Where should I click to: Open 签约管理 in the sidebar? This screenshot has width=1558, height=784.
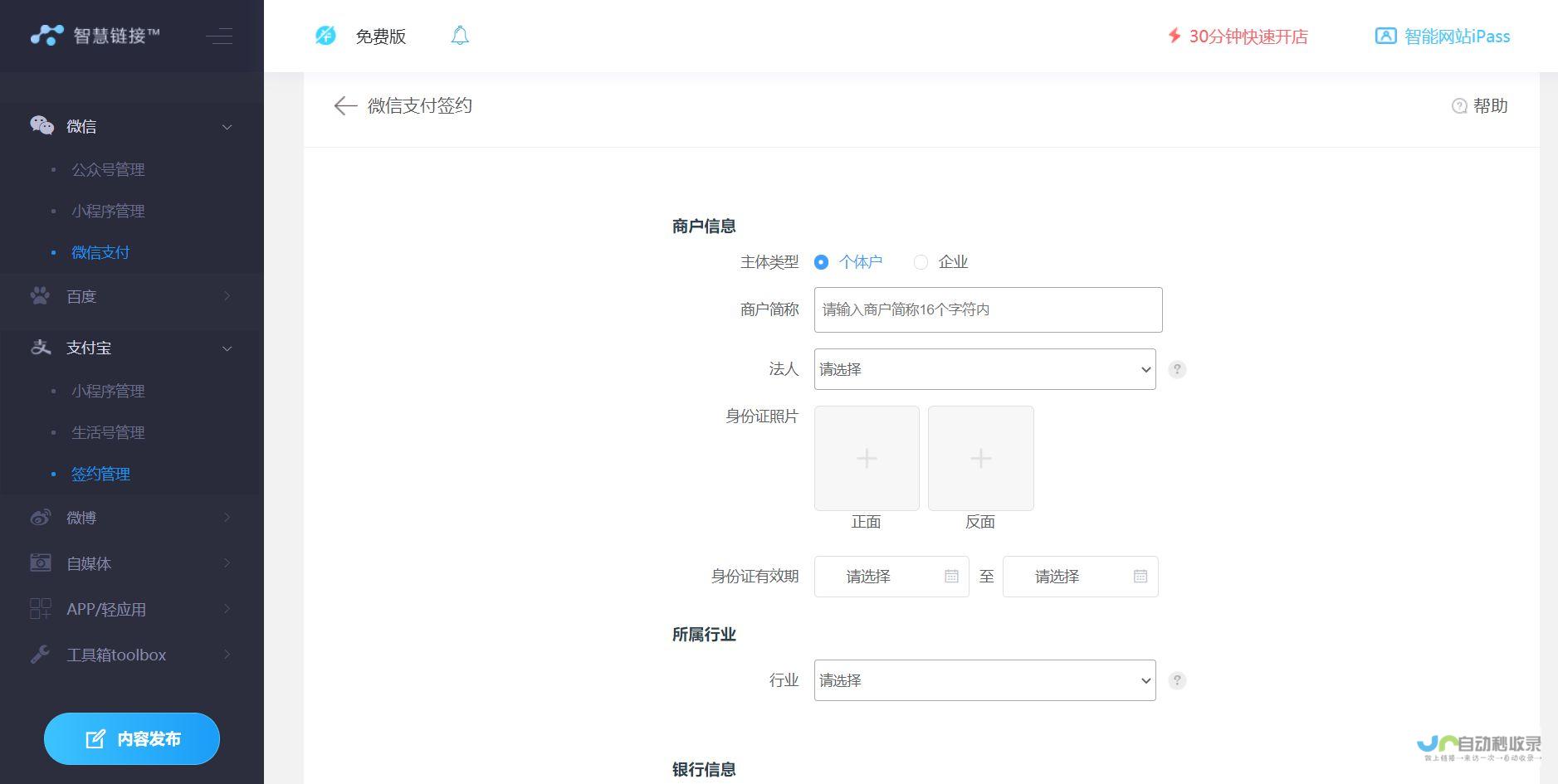(100, 474)
